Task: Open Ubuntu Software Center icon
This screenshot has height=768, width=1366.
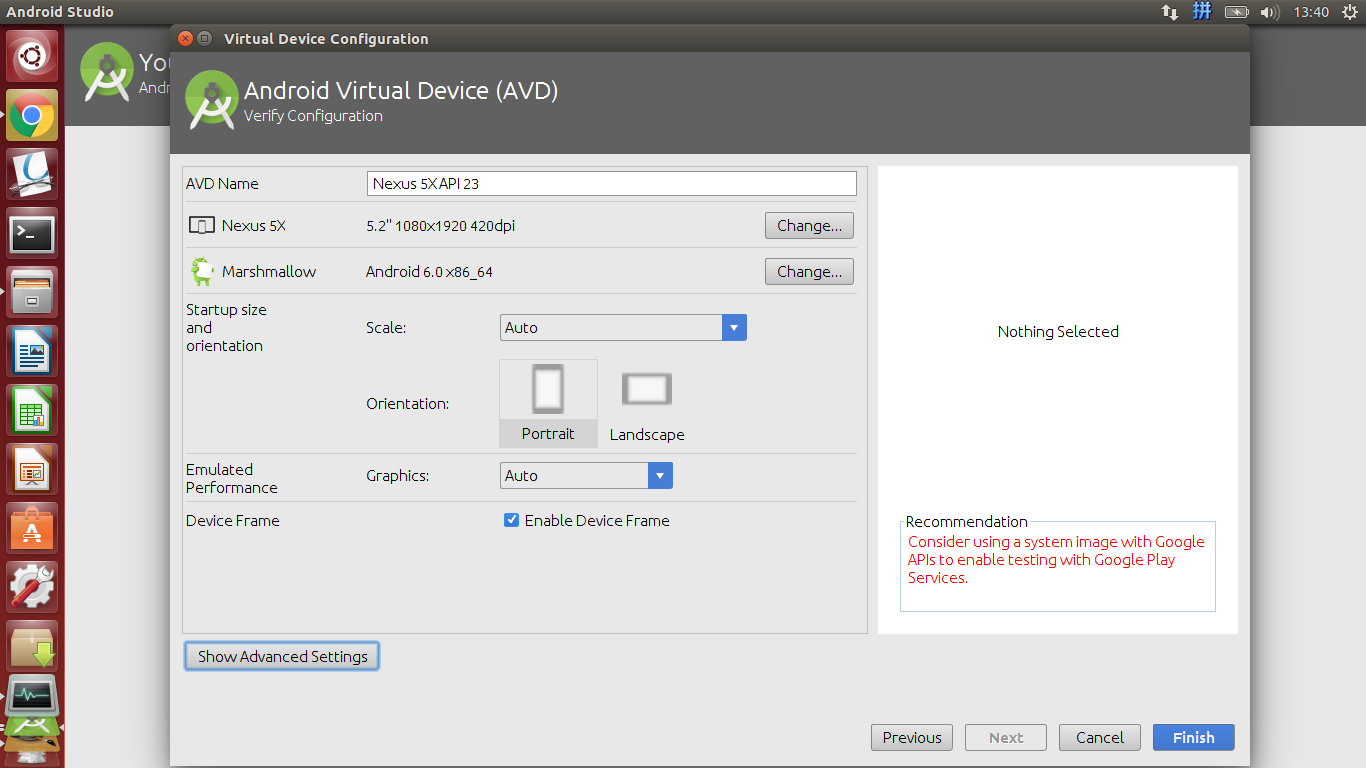Action: pyautogui.click(x=32, y=529)
